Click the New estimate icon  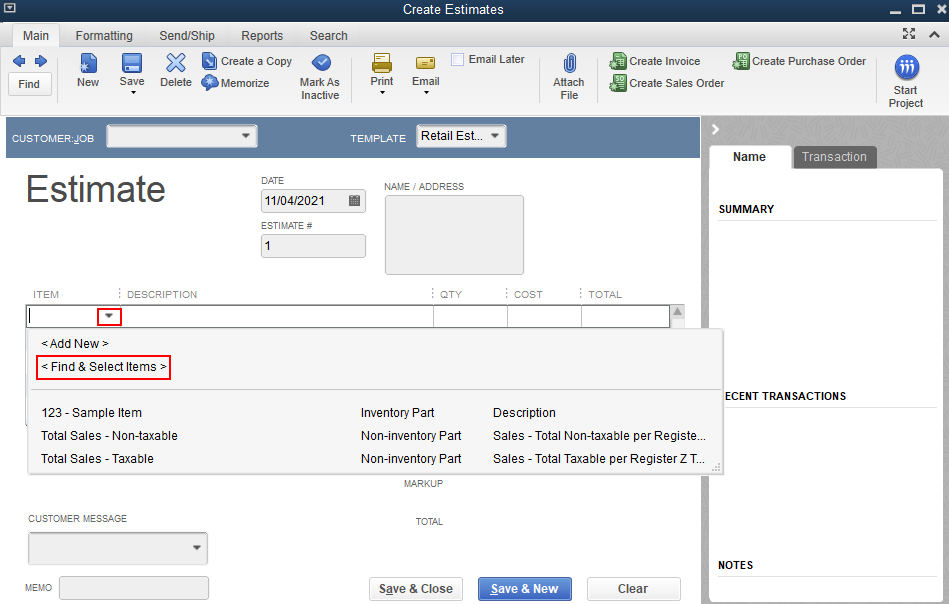point(88,63)
